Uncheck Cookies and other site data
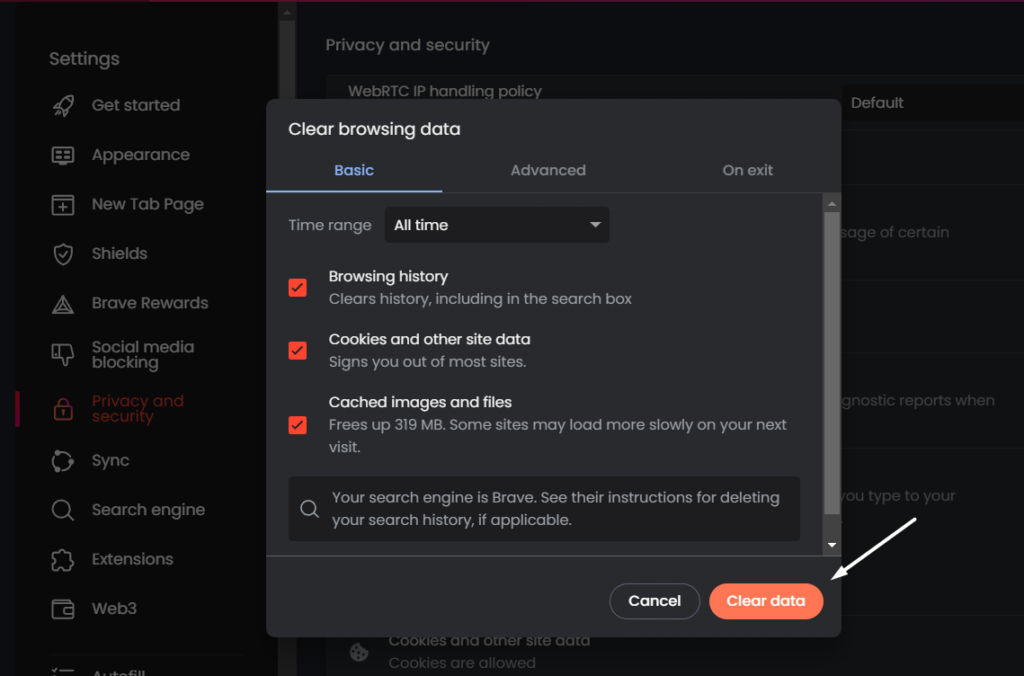 298,350
